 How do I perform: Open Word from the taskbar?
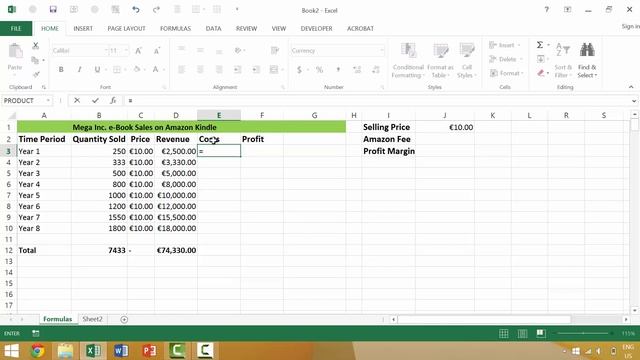coord(121,351)
